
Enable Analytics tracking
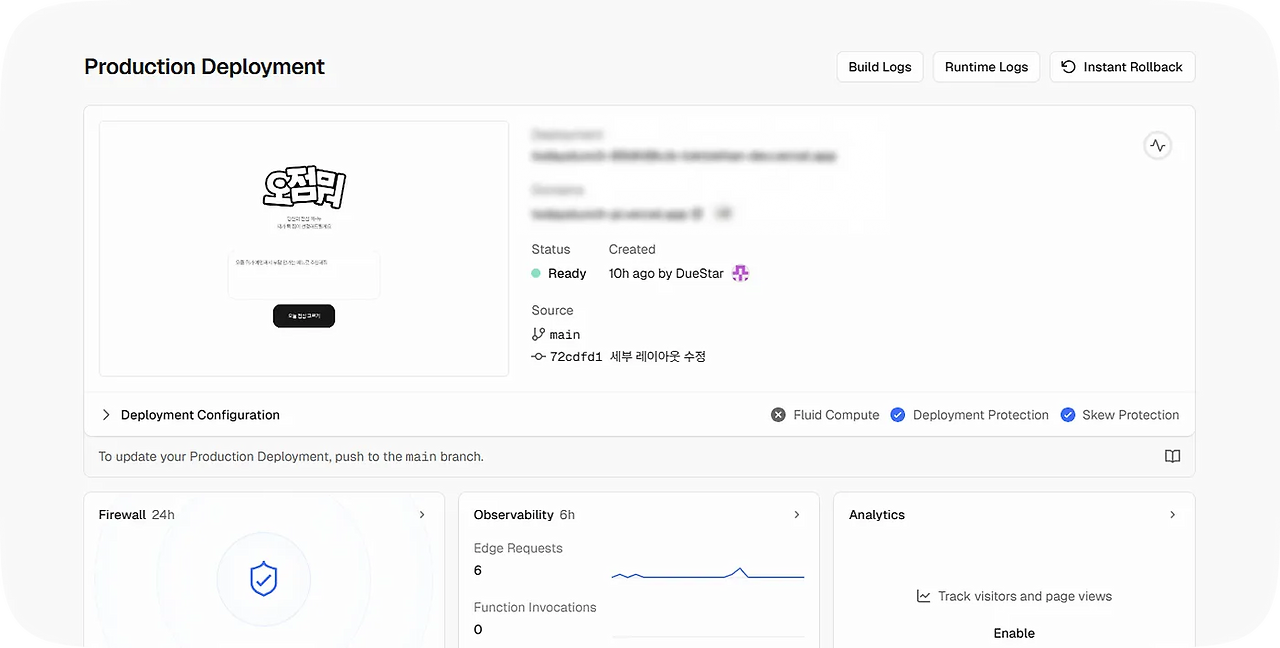click(x=1014, y=633)
